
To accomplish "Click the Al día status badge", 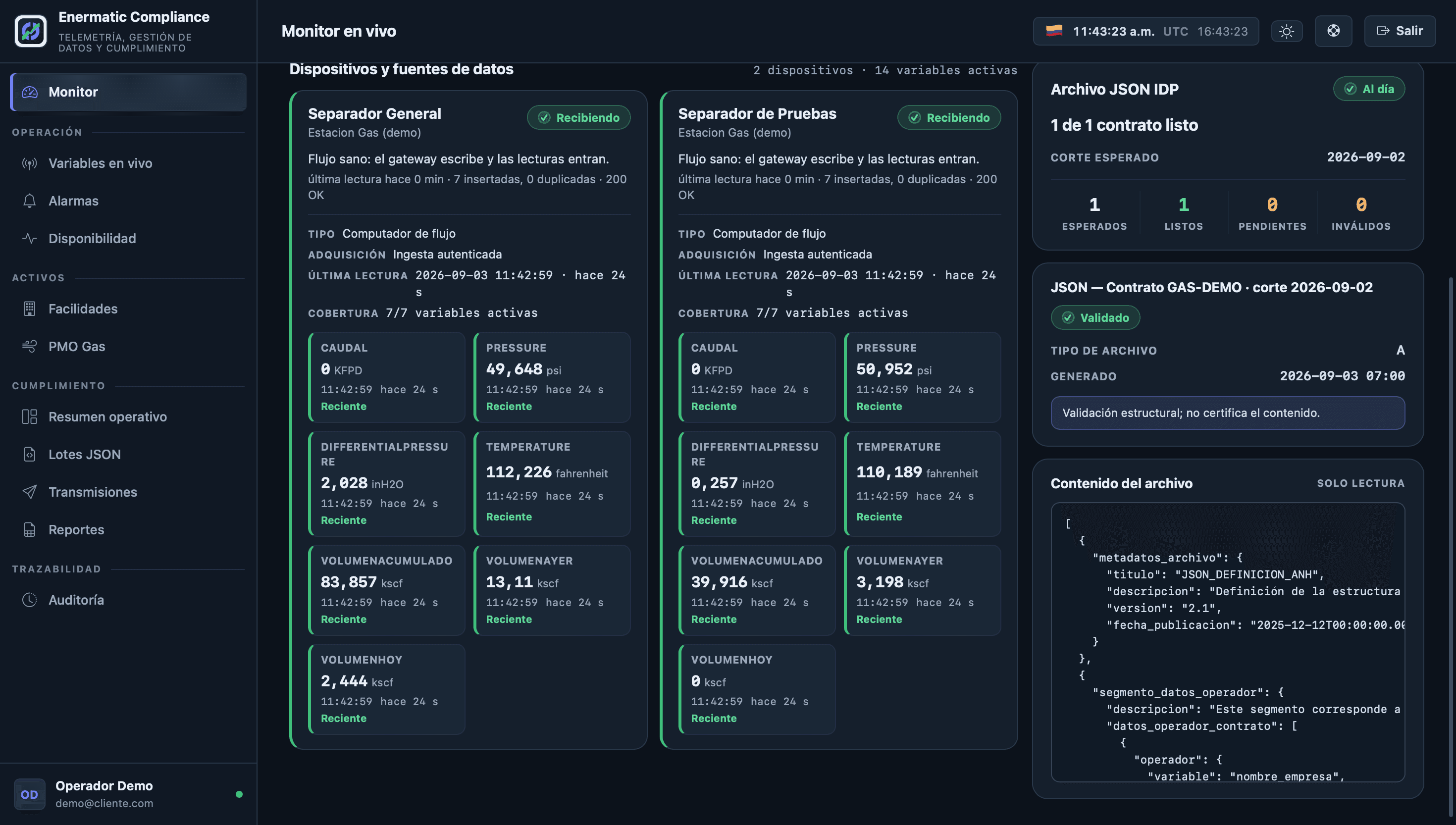I will [1369, 89].
